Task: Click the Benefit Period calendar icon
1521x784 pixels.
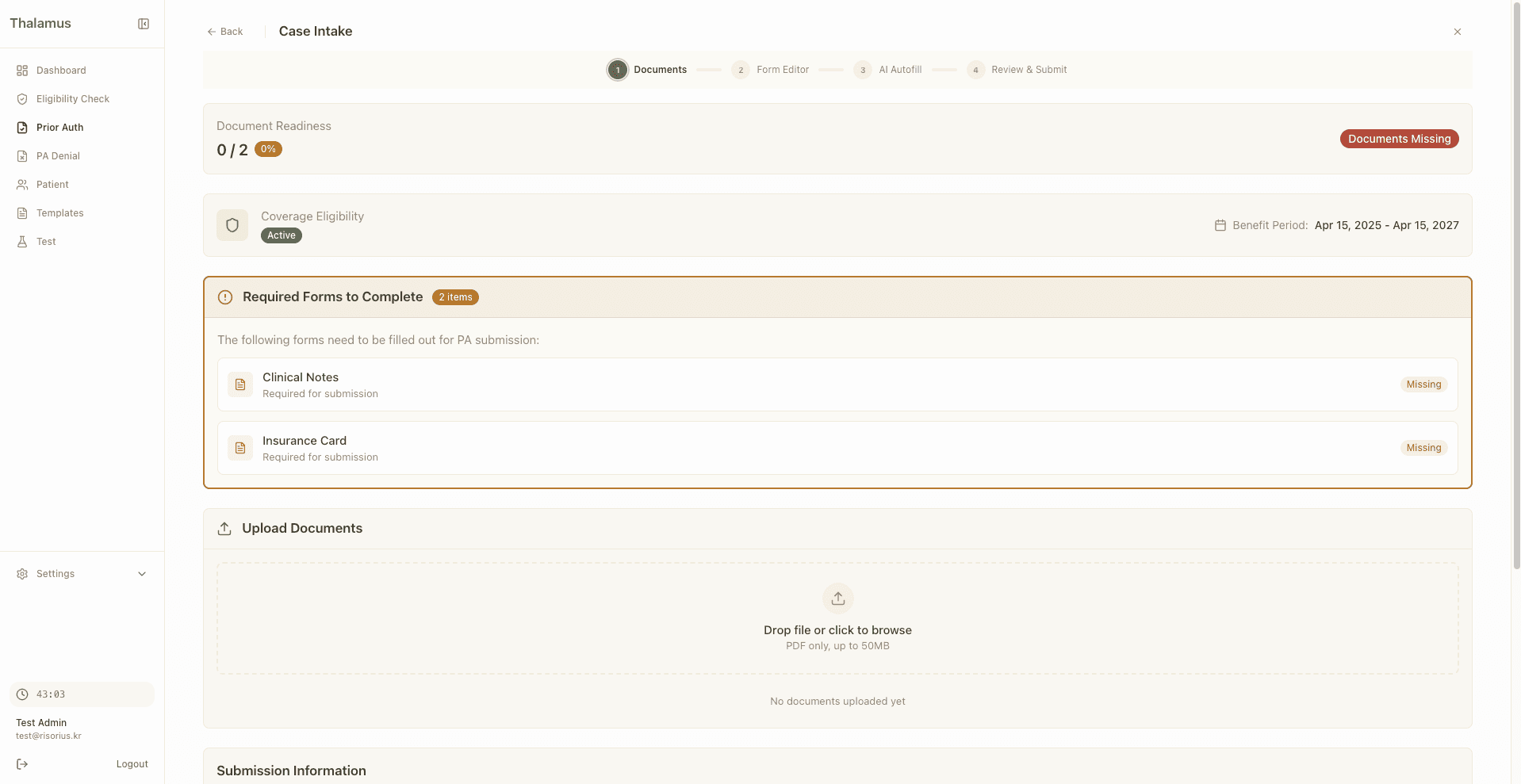Action: (1220, 225)
